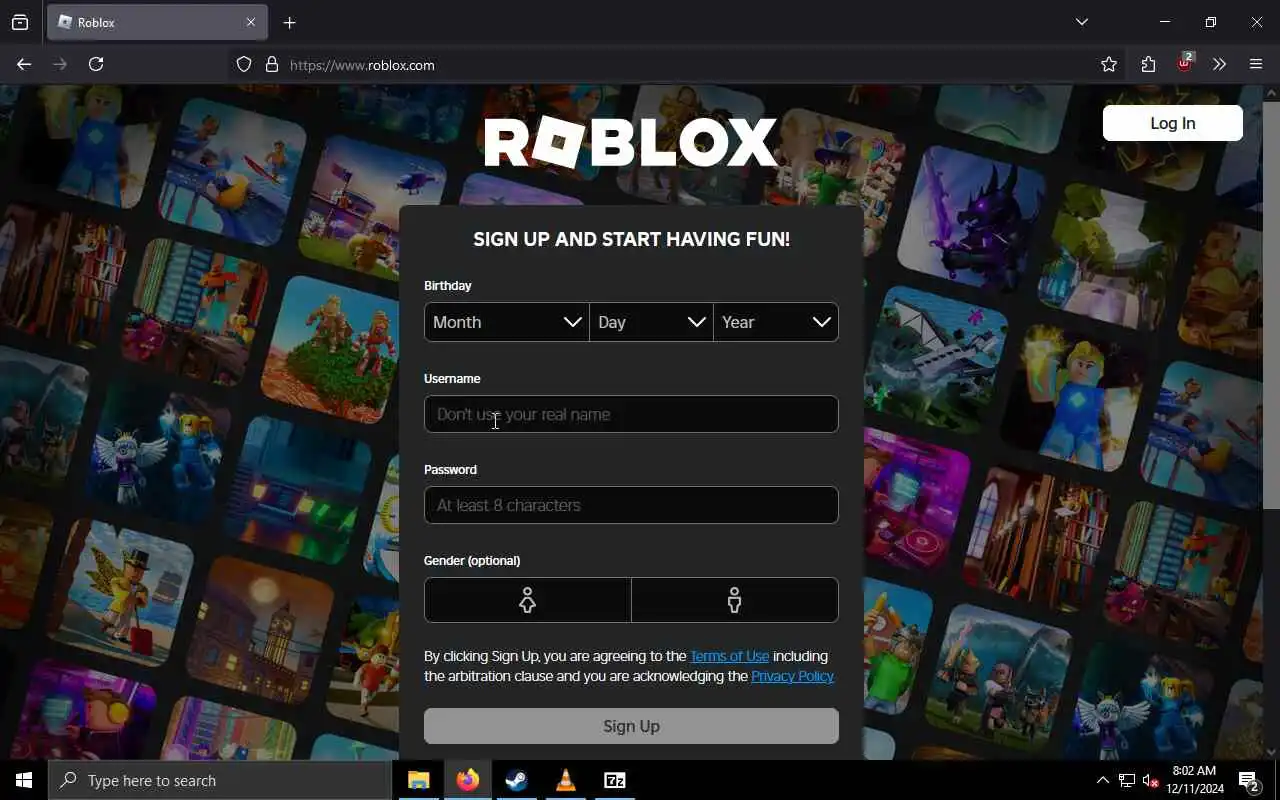Open the Privacy Policy link
The height and width of the screenshot is (800, 1280).
(x=792, y=676)
